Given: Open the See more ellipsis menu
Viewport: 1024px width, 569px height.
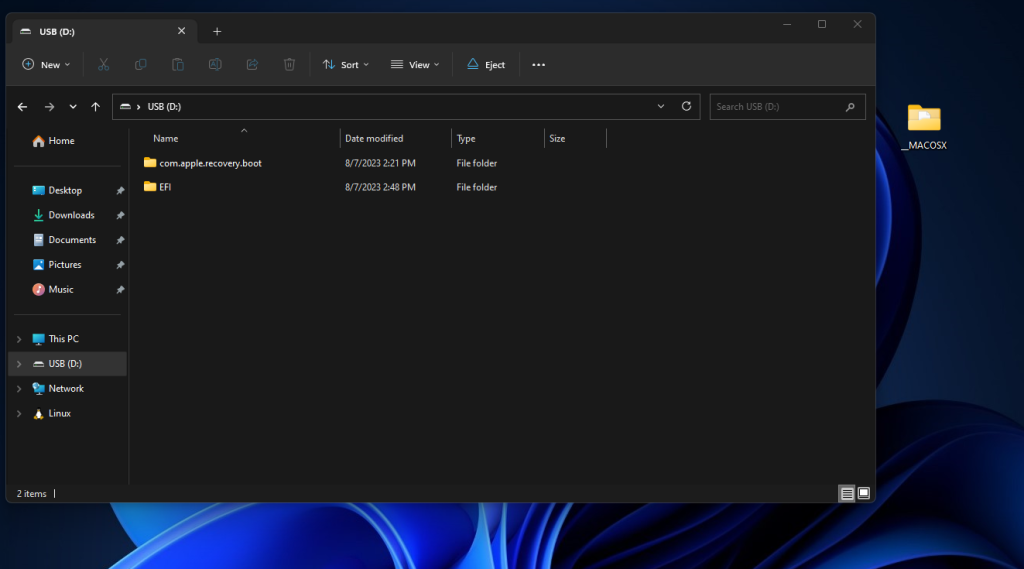Looking at the screenshot, I should (x=539, y=65).
